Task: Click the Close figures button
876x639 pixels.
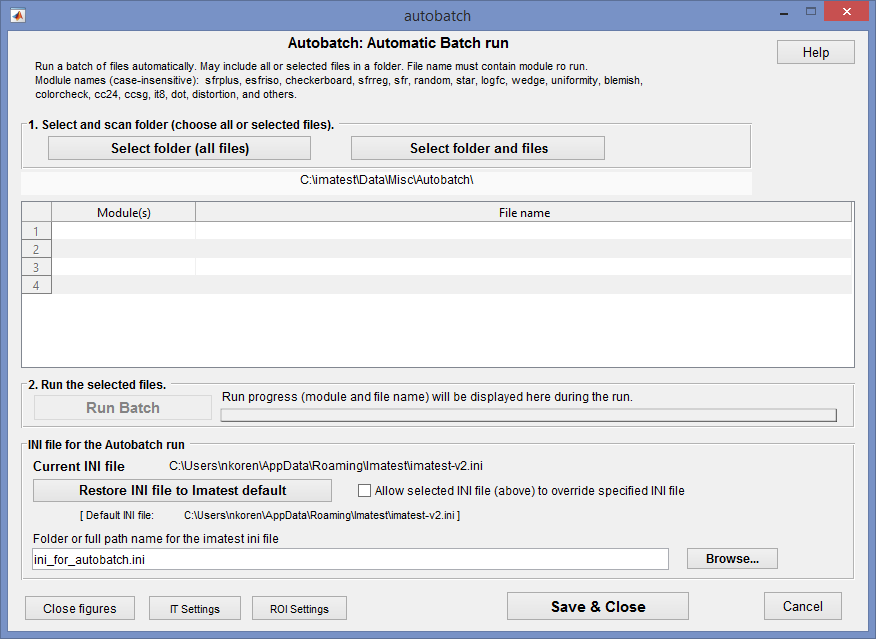Action: click(x=80, y=608)
